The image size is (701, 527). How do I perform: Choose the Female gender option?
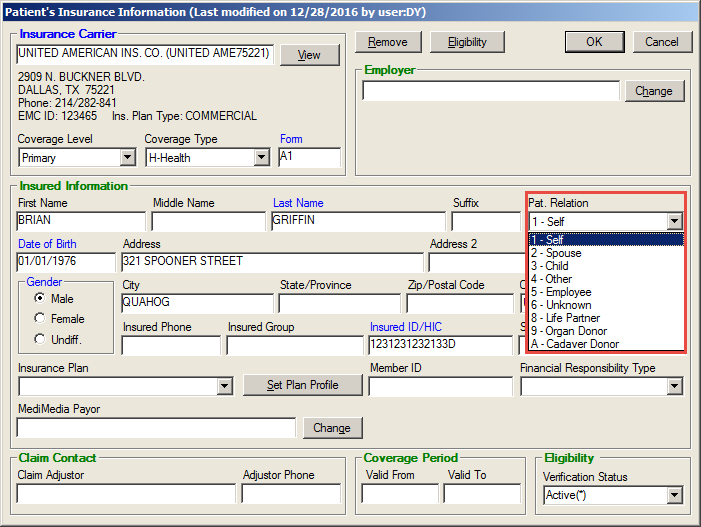[40, 318]
